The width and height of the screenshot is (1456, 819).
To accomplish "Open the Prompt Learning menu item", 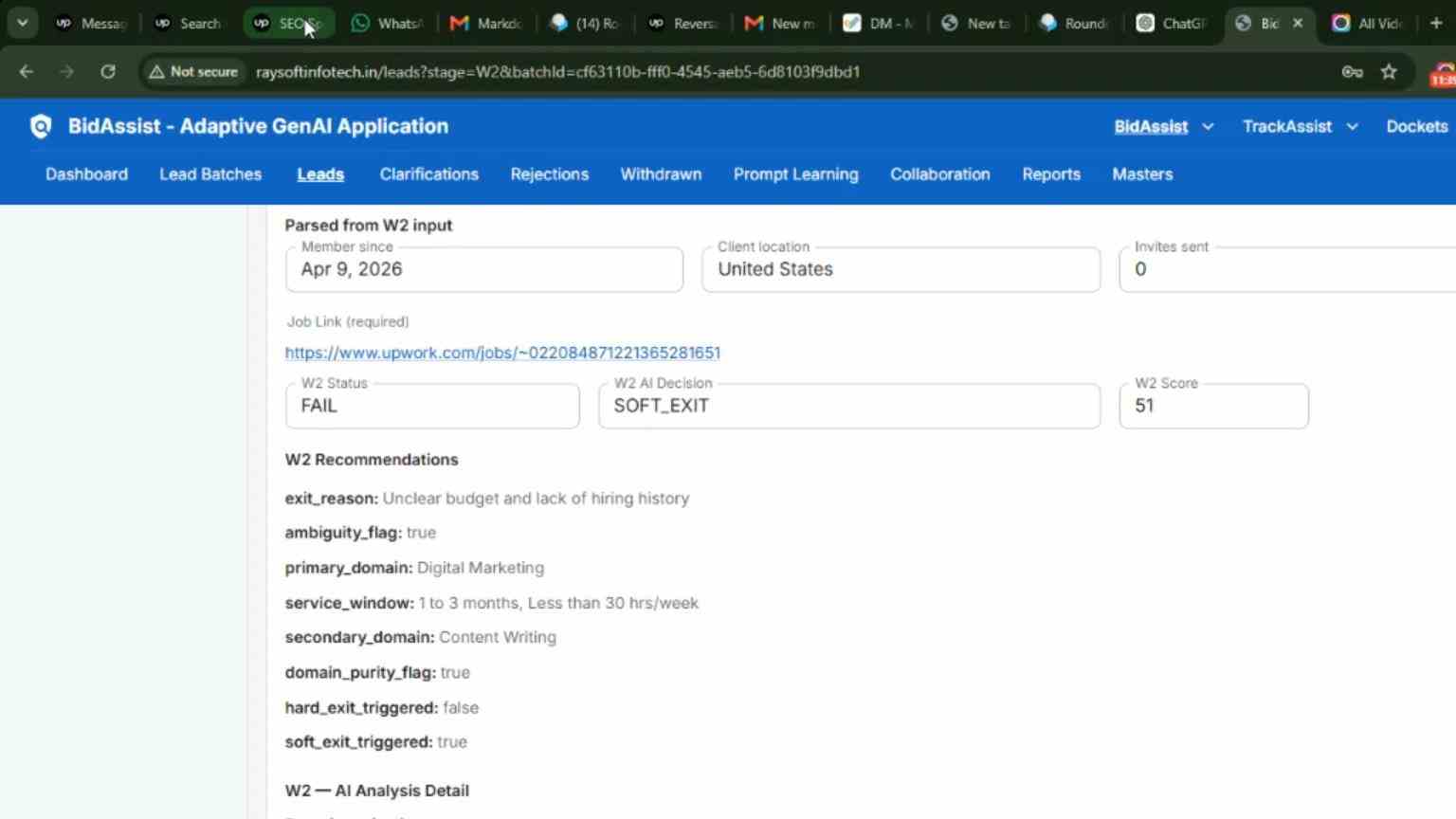I will (x=795, y=174).
